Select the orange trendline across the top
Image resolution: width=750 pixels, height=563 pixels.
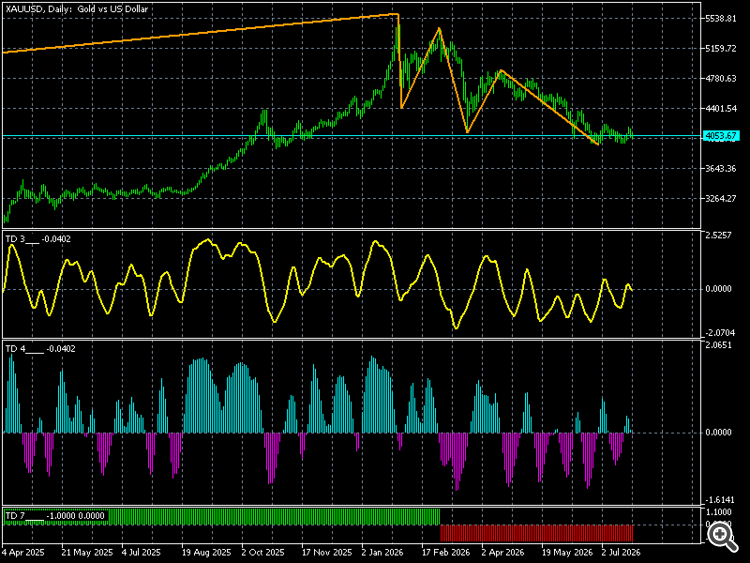coord(201,33)
